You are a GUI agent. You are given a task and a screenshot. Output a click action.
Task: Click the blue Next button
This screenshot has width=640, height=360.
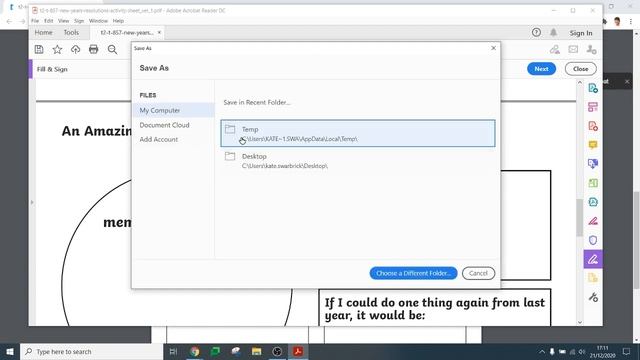(x=541, y=69)
